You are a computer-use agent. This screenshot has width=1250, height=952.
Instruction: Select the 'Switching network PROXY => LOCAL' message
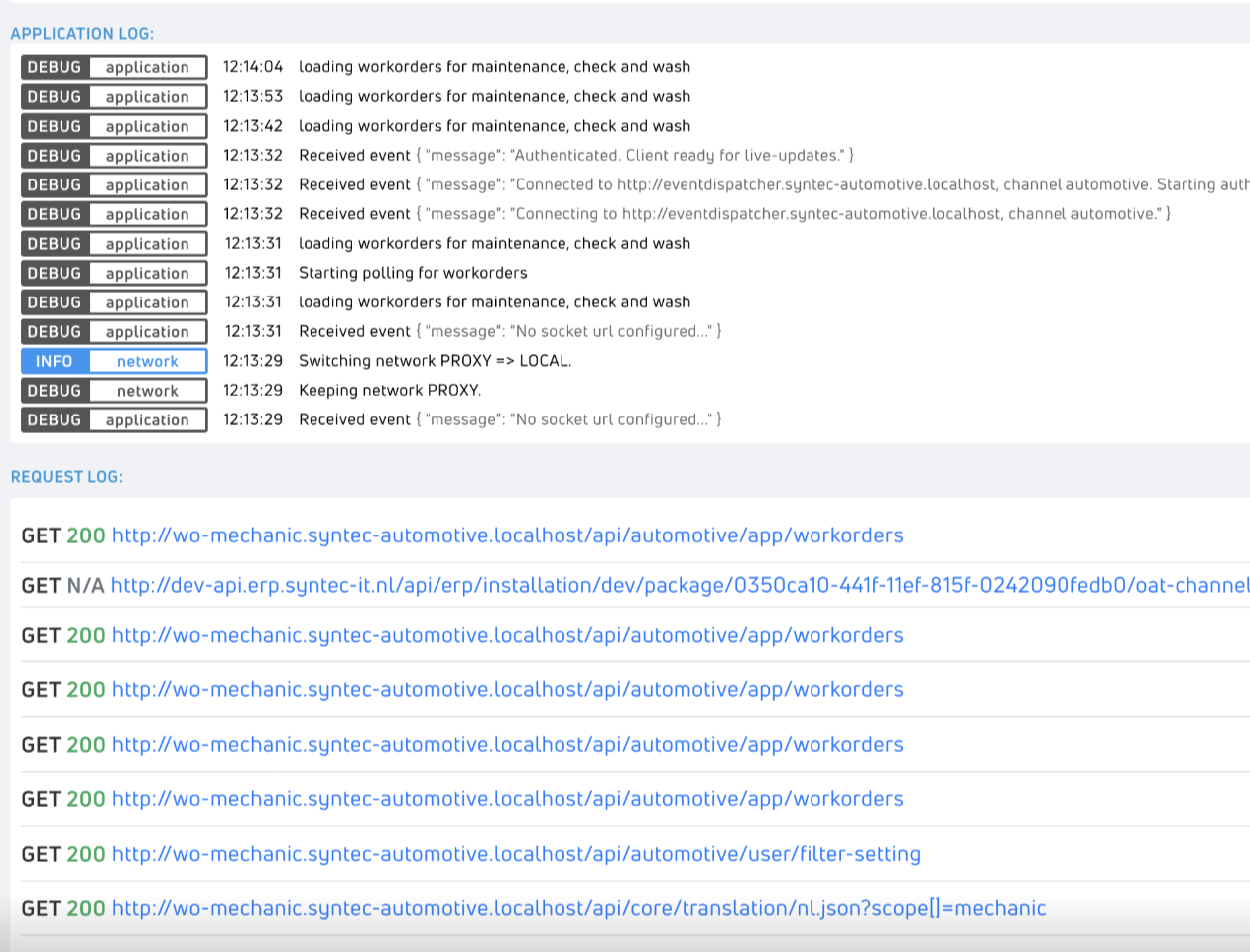point(435,361)
